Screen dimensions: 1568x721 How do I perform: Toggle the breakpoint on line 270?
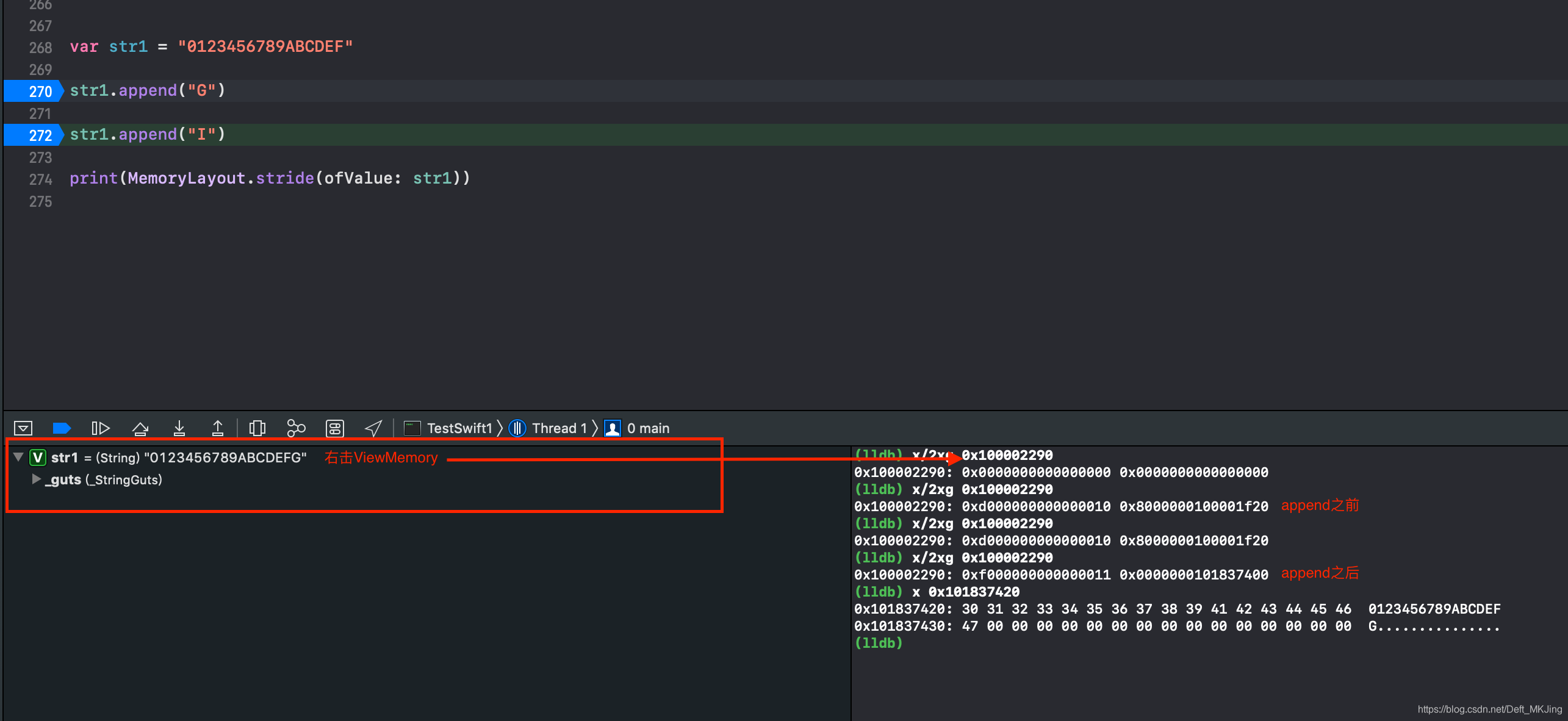coord(34,91)
